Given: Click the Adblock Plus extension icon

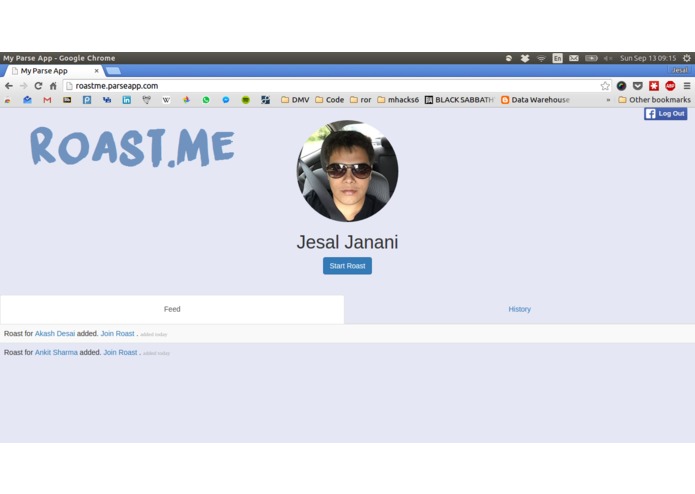Looking at the screenshot, I should click(670, 86).
